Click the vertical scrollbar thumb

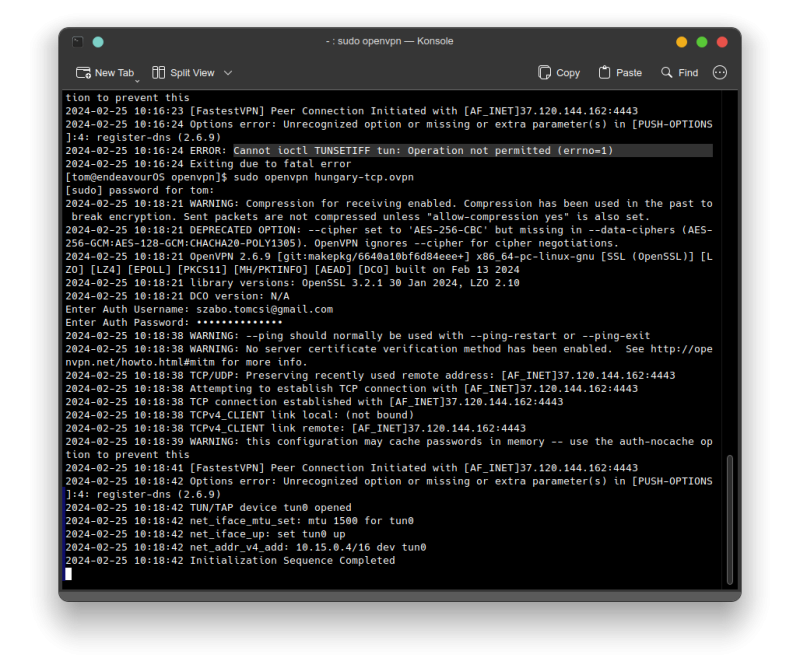[730, 519]
